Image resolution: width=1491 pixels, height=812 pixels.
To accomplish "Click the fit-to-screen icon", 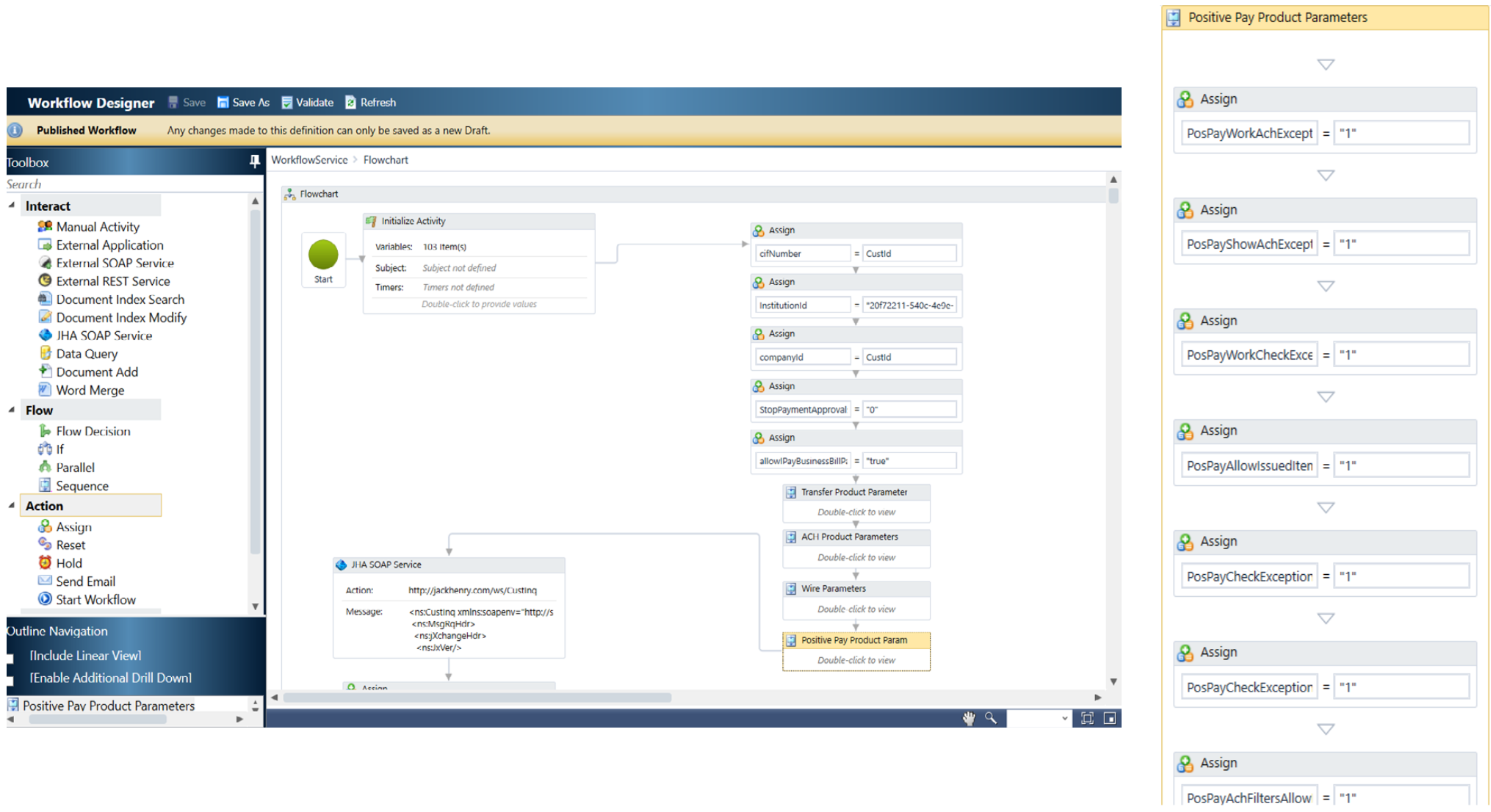I will [1087, 718].
